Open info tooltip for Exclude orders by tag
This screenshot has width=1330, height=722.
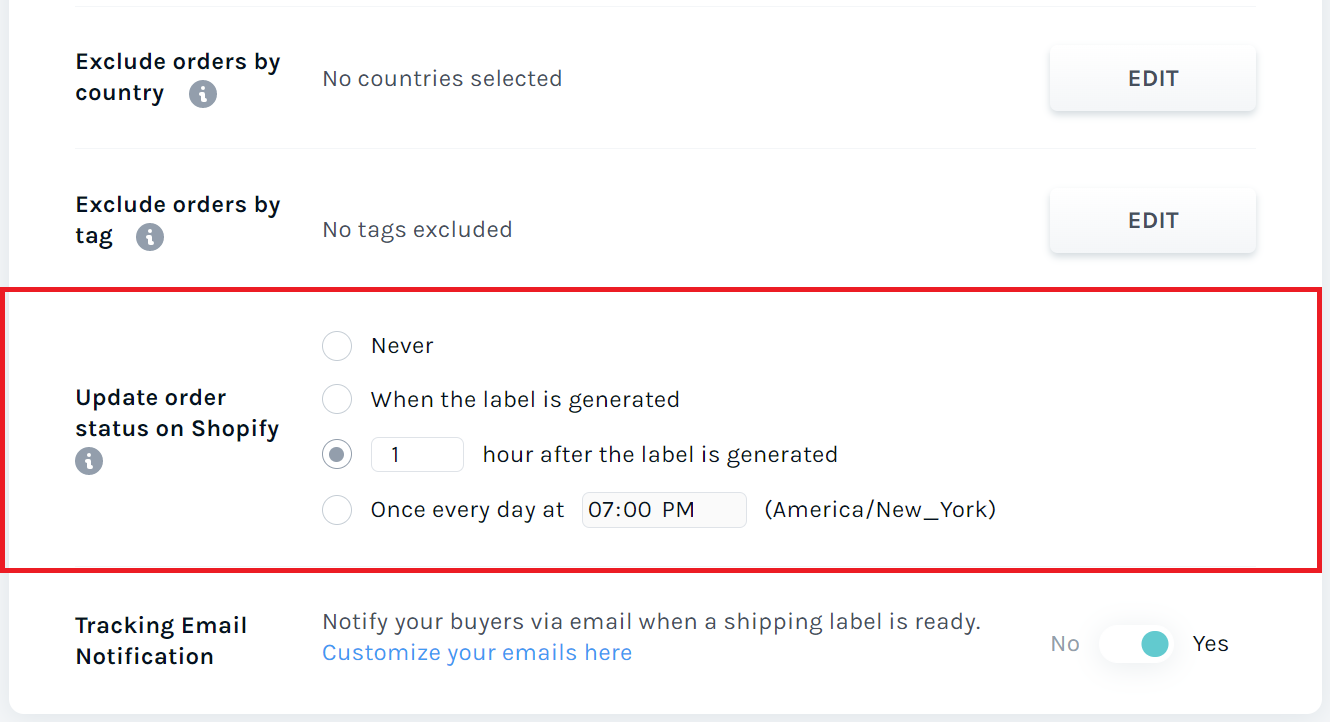pyautogui.click(x=150, y=237)
